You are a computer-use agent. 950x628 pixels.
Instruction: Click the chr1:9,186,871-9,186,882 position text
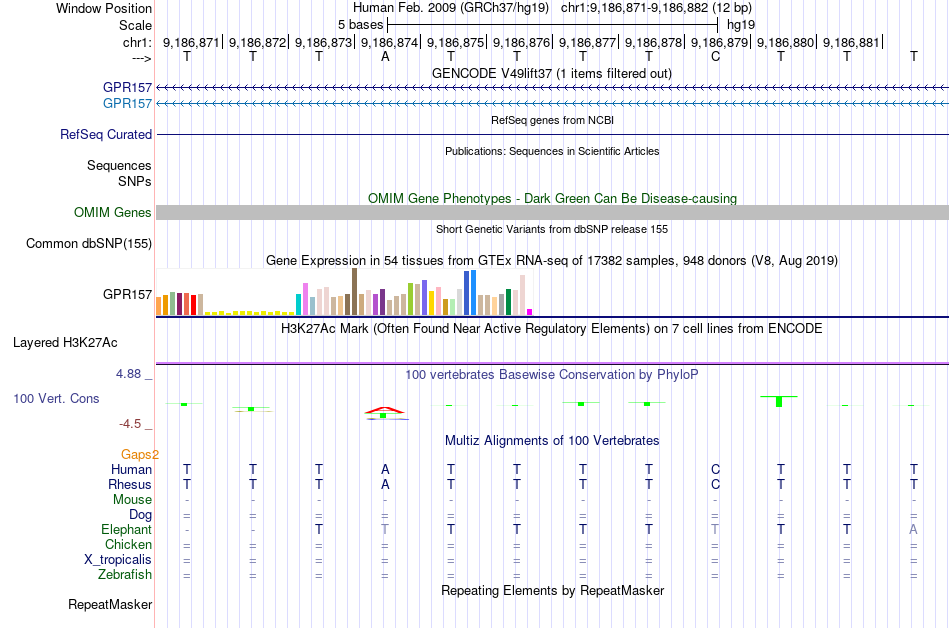[656, 8]
